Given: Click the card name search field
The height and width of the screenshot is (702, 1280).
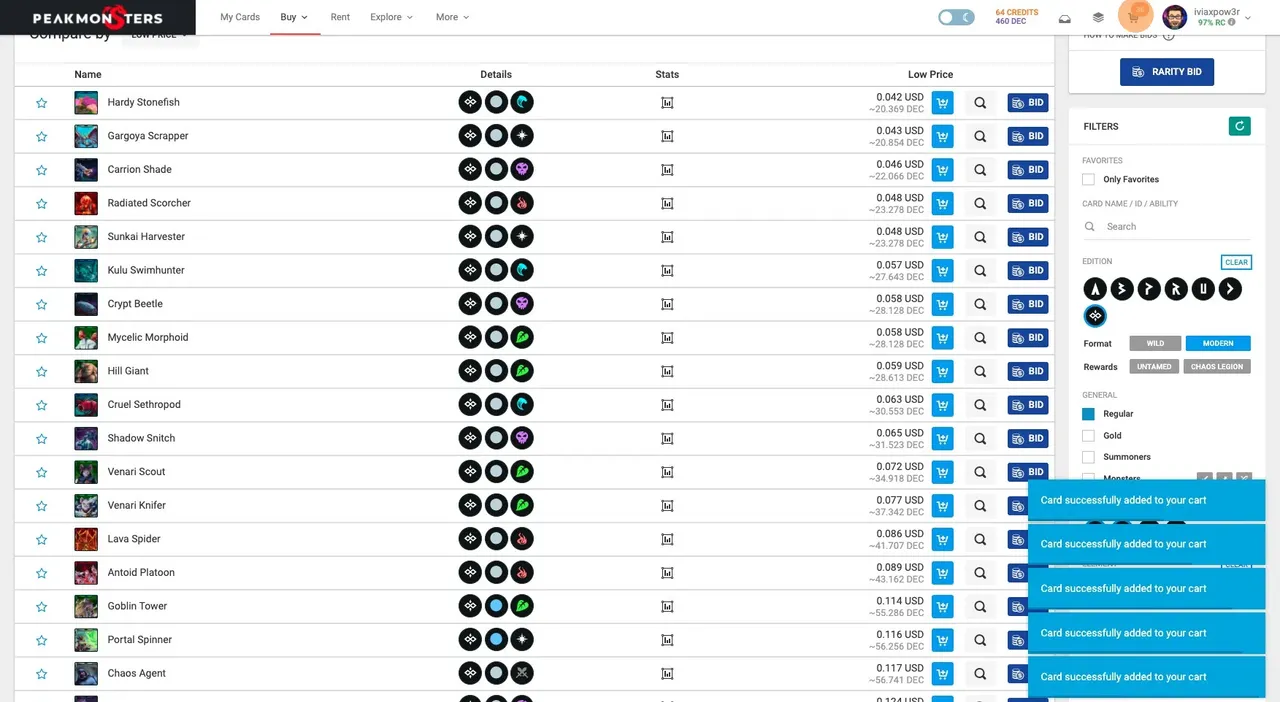Looking at the screenshot, I should pyautogui.click(x=1167, y=227).
